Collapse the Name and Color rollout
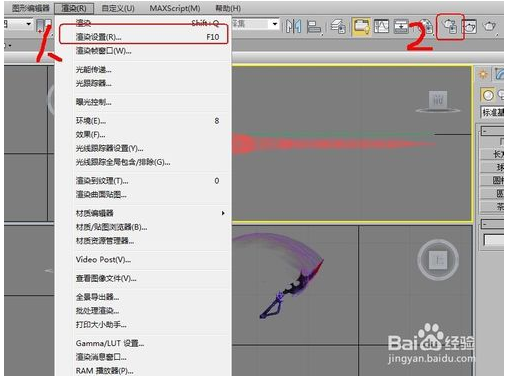Screen dimensions: 509x378 492,224
